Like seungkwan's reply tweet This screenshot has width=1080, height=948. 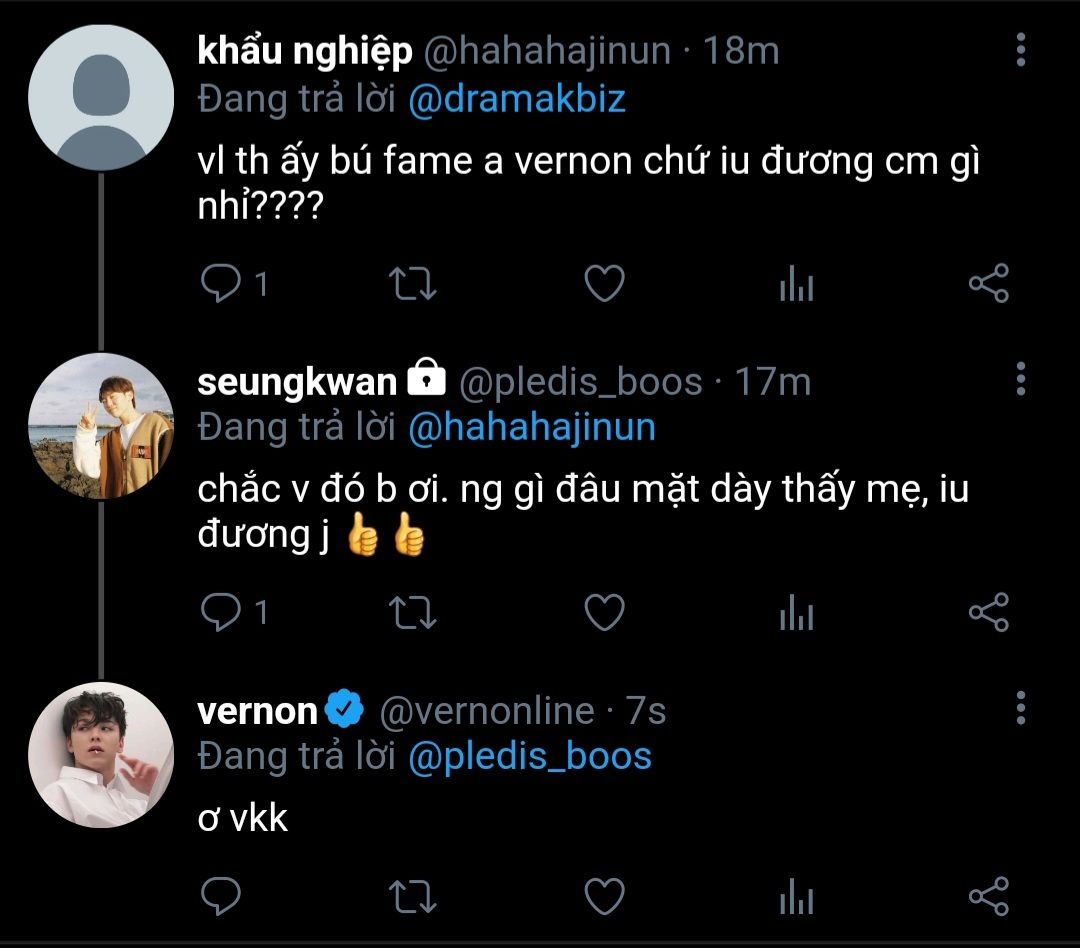coord(604,612)
